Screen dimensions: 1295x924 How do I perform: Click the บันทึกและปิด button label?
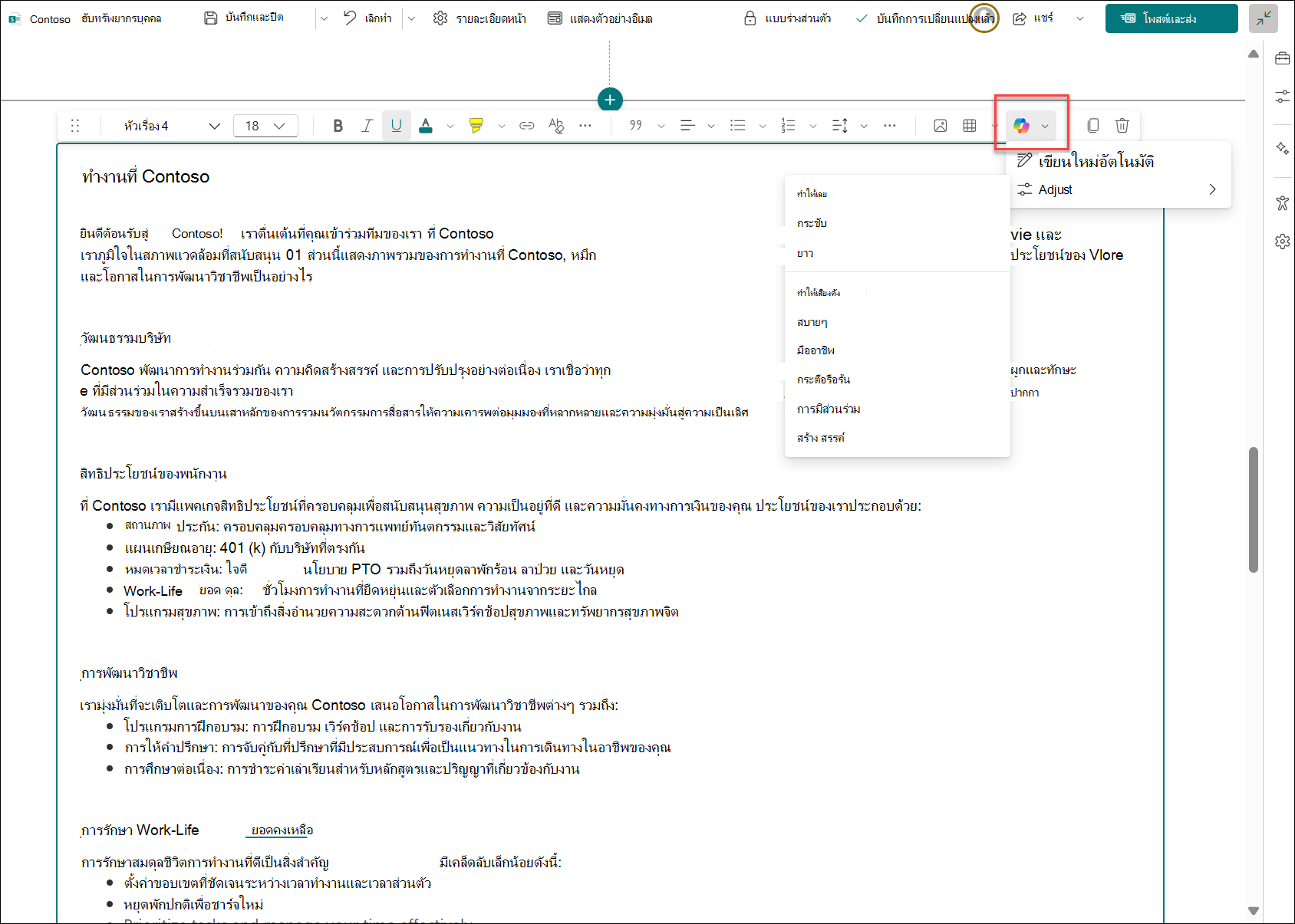click(255, 18)
